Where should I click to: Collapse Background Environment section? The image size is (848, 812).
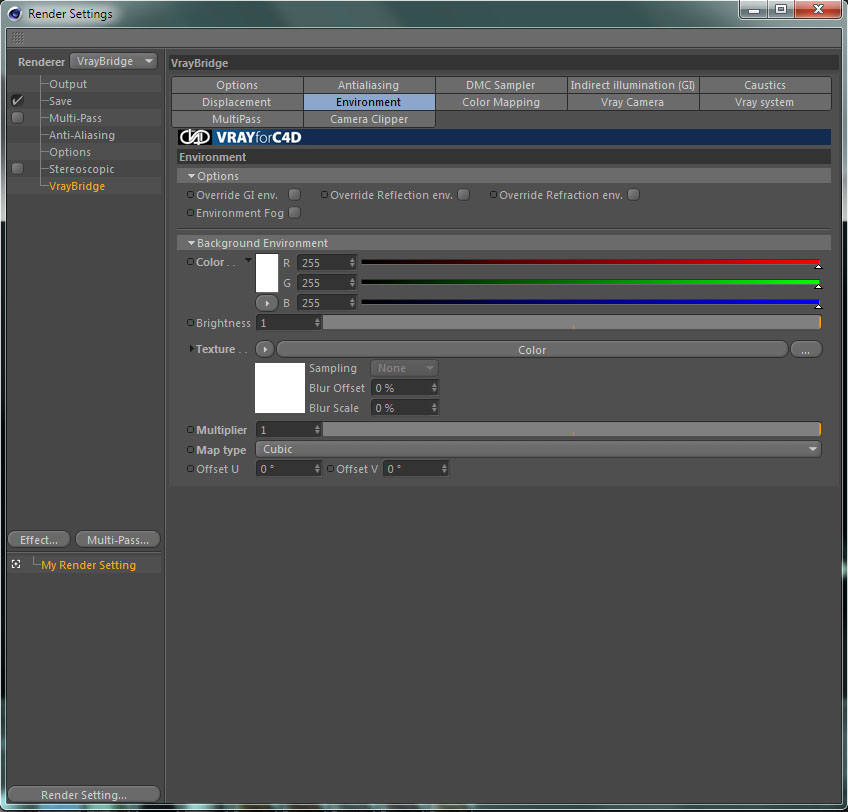(x=191, y=243)
